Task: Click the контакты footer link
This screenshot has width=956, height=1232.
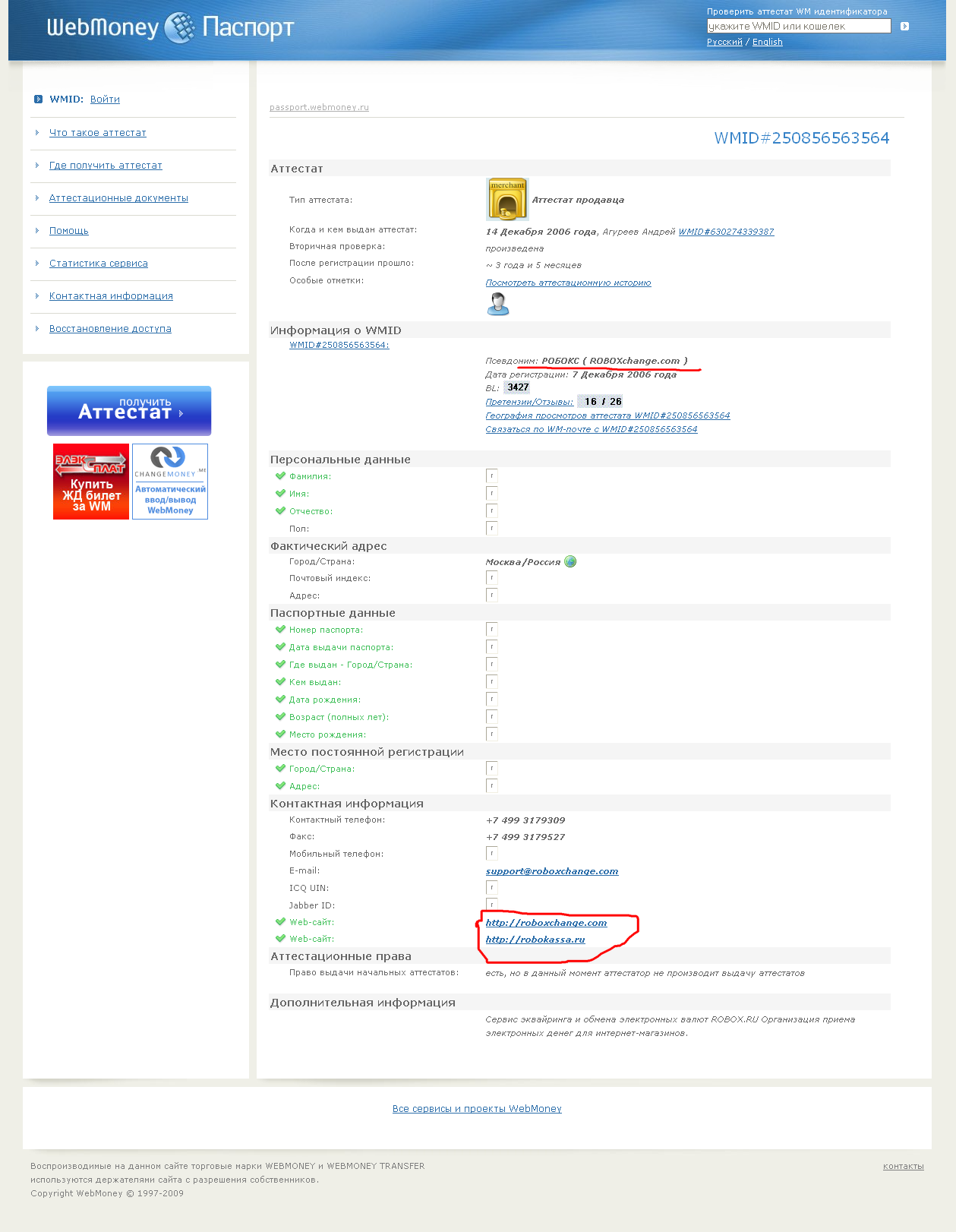Action: click(x=903, y=1166)
